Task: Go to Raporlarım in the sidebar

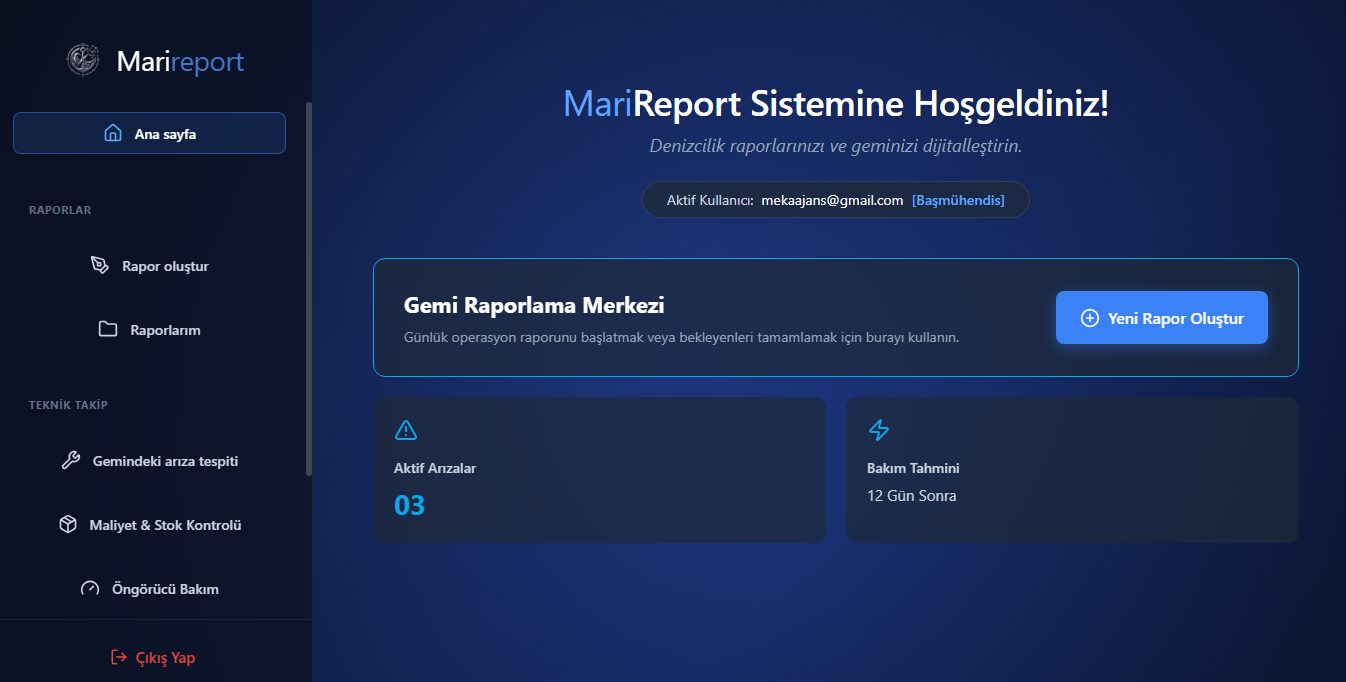Action: coord(149,329)
